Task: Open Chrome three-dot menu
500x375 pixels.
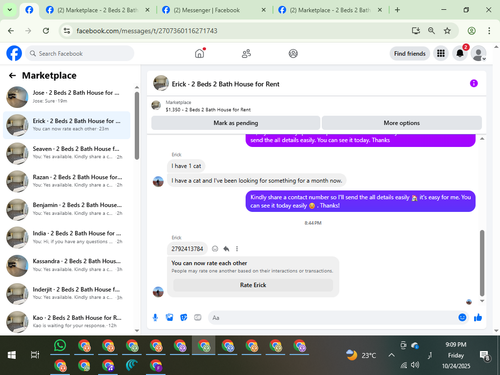Action: [x=489, y=31]
